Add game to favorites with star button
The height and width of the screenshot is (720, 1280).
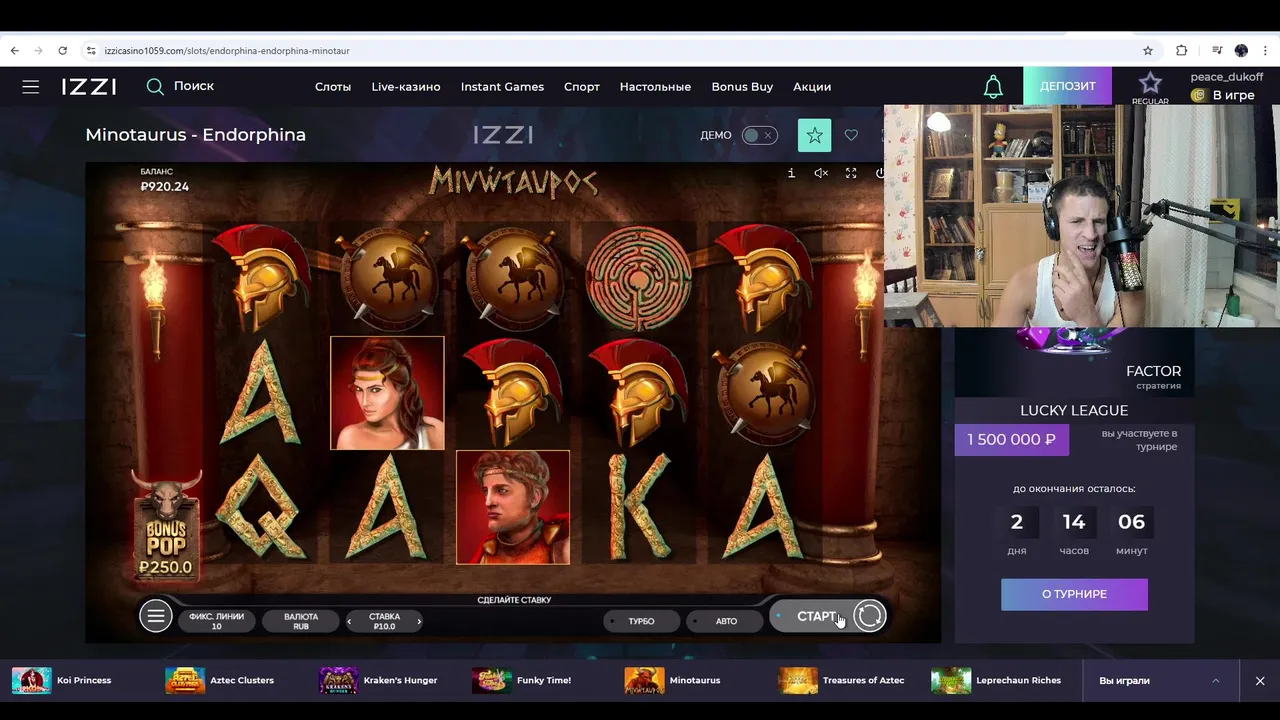[814, 135]
